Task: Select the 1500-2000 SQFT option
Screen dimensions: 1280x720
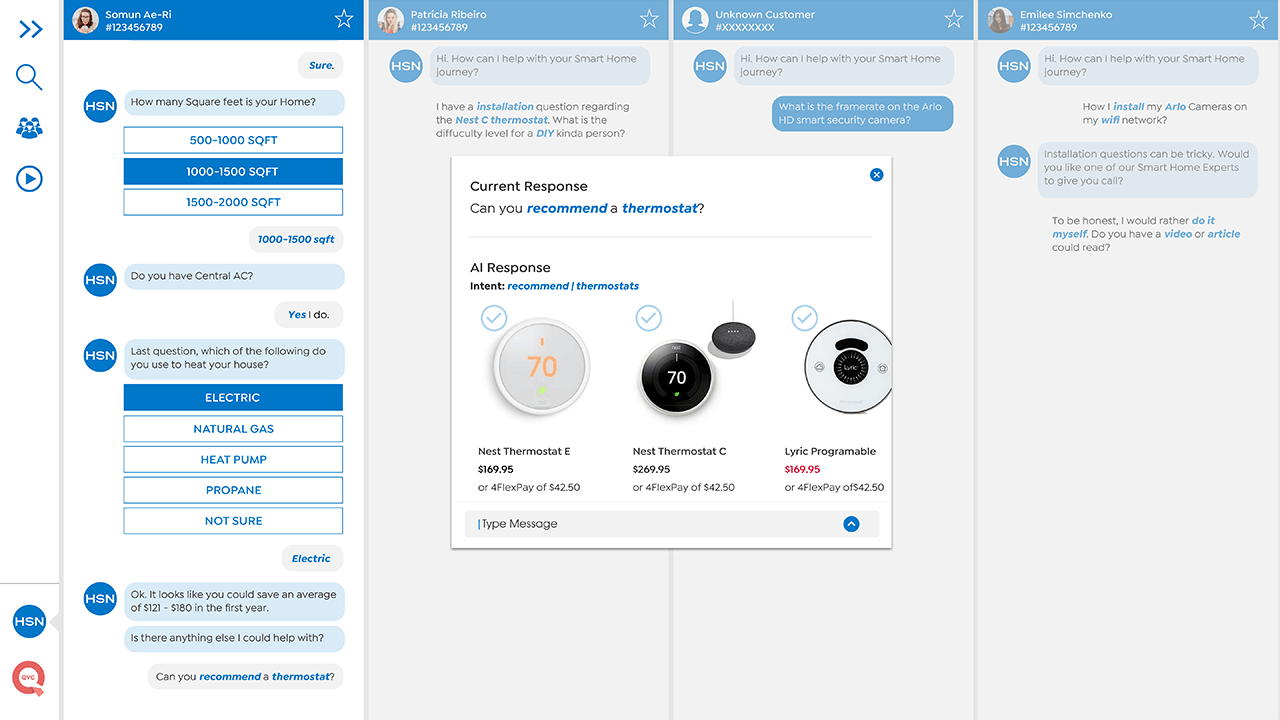Action: (x=233, y=202)
